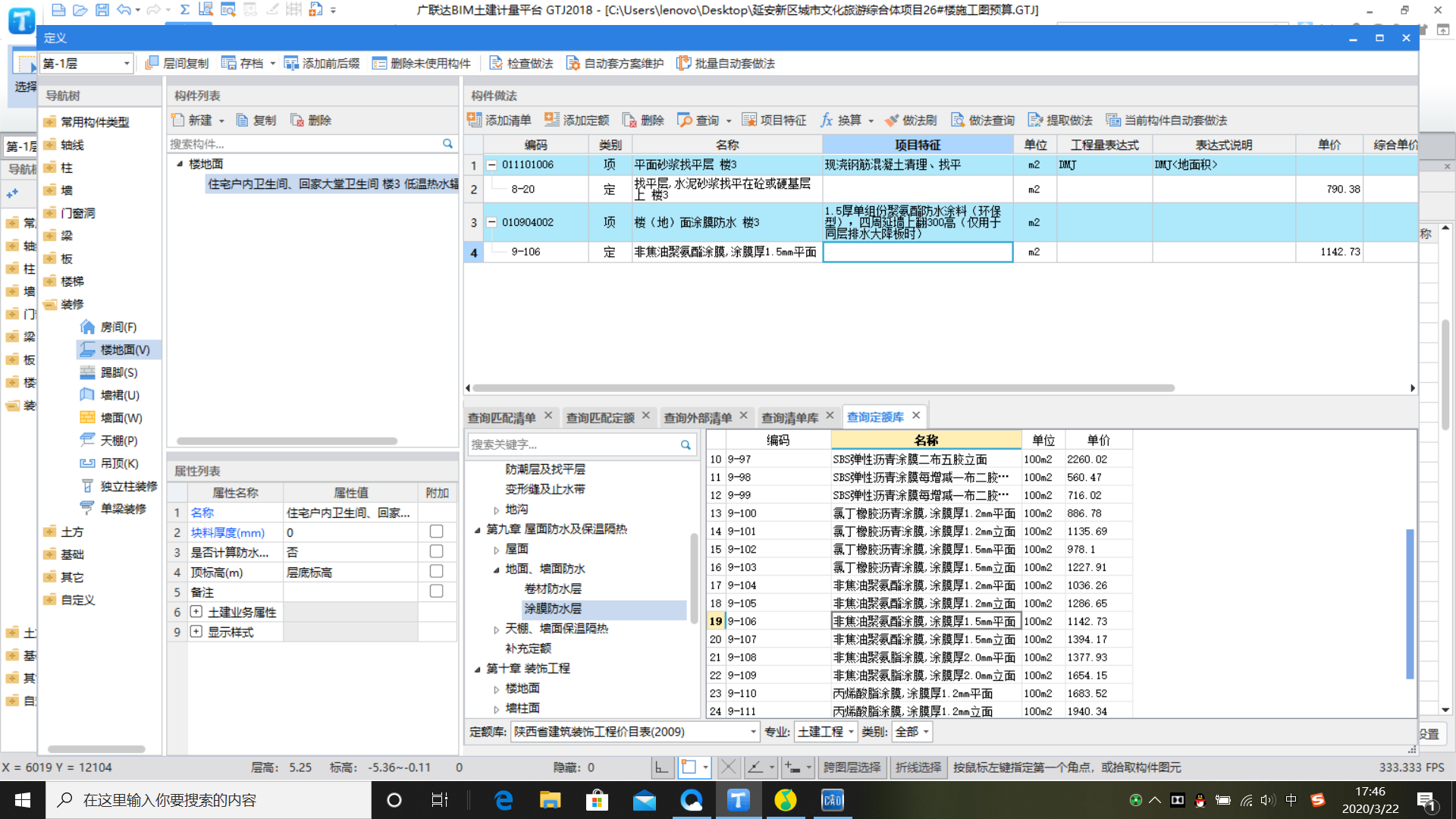Screen dimensions: 1456x819
Task: Collapse 第九章 屋面防水及保温隔热 node
Action: [478, 529]
